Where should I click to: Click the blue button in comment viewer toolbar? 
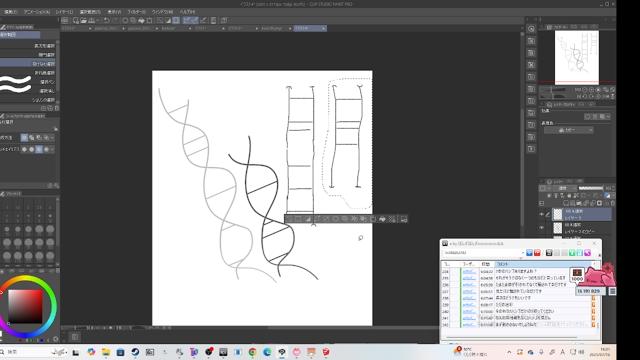coord(529,253)
